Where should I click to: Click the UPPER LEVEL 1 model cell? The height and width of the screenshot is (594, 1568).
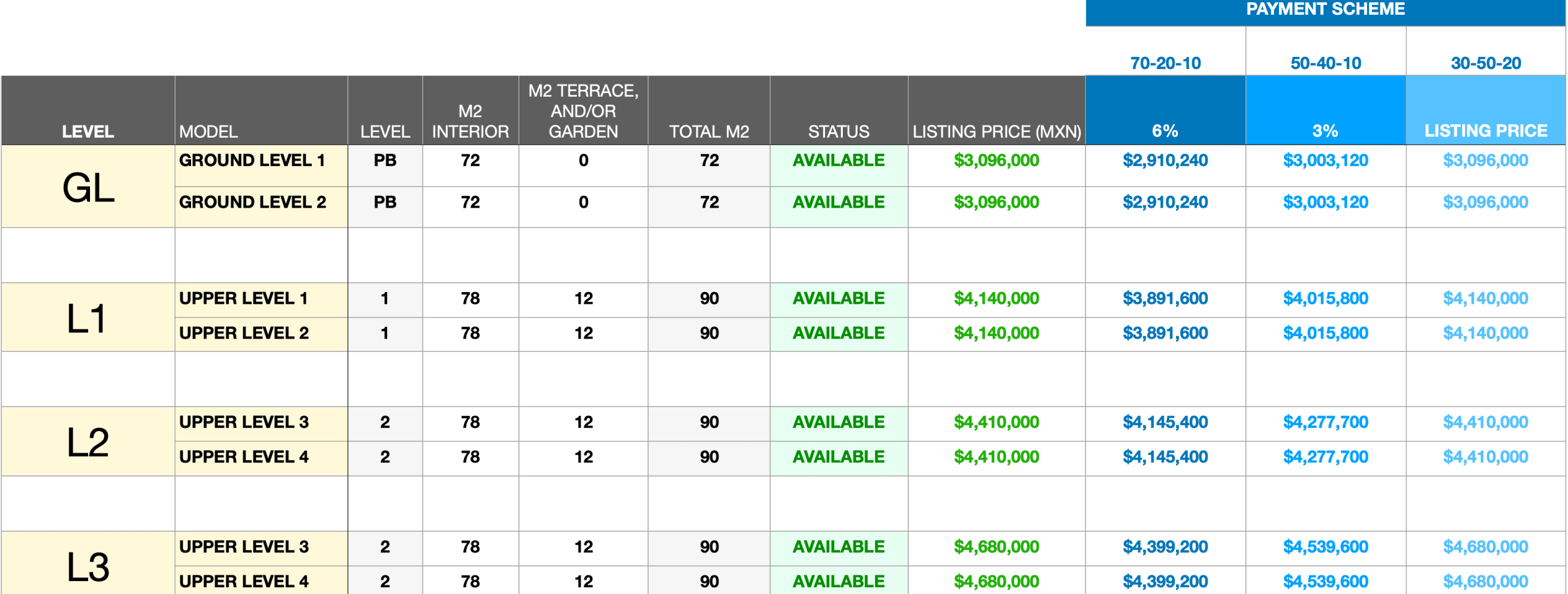(x=243, y=298)
